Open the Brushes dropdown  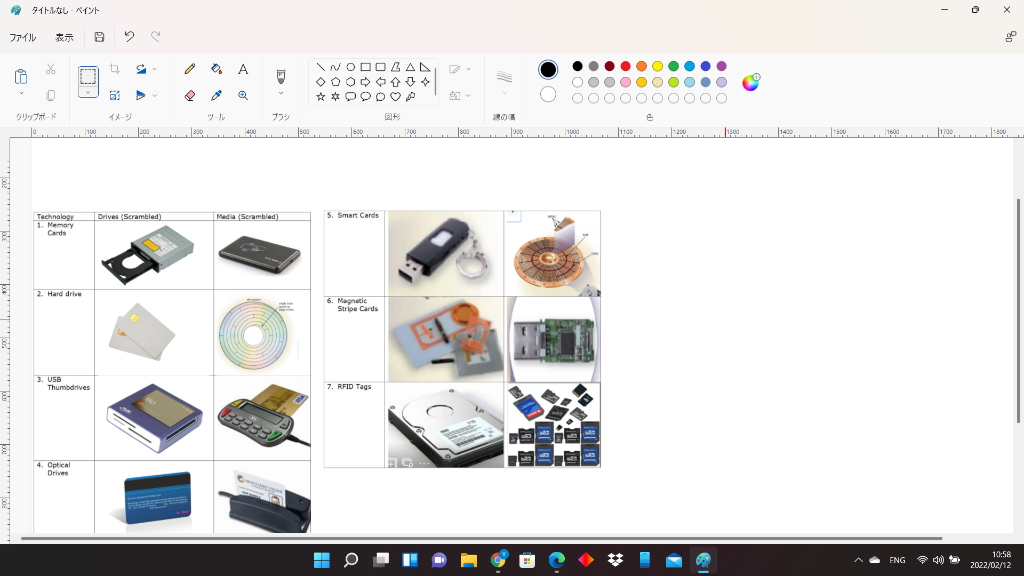pos(281,93)
